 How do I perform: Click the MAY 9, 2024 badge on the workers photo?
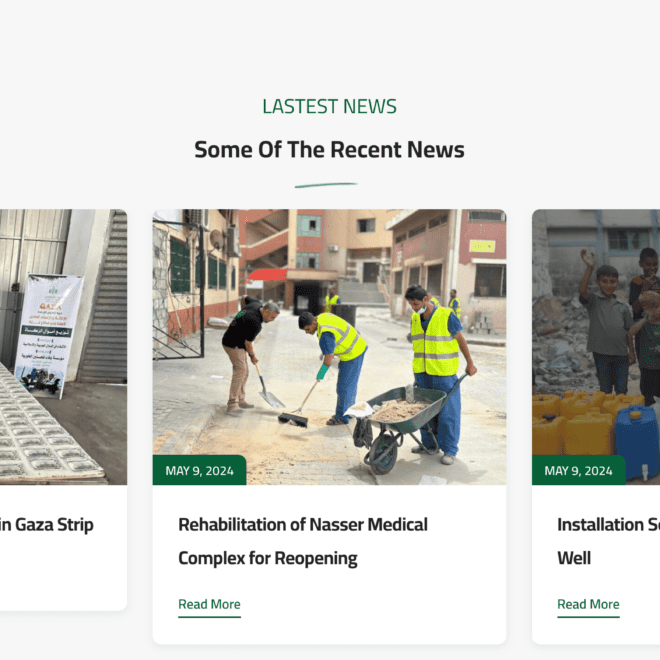[x=199, y=470]
